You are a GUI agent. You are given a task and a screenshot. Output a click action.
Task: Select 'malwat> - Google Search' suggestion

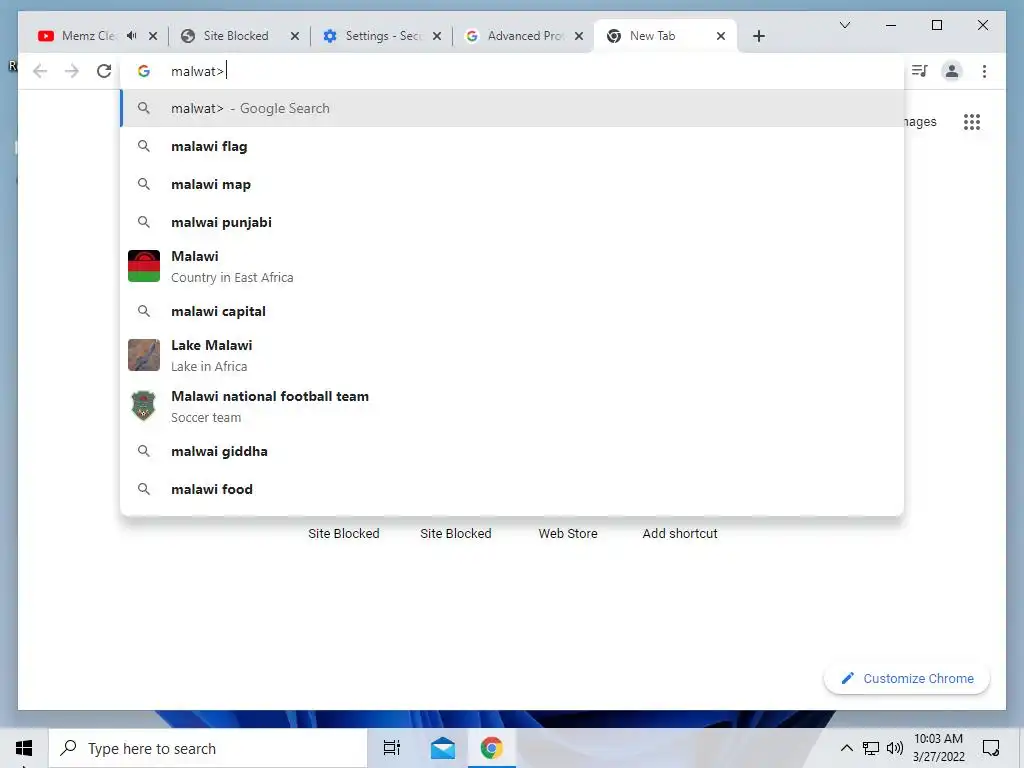[x=513, y=108]
